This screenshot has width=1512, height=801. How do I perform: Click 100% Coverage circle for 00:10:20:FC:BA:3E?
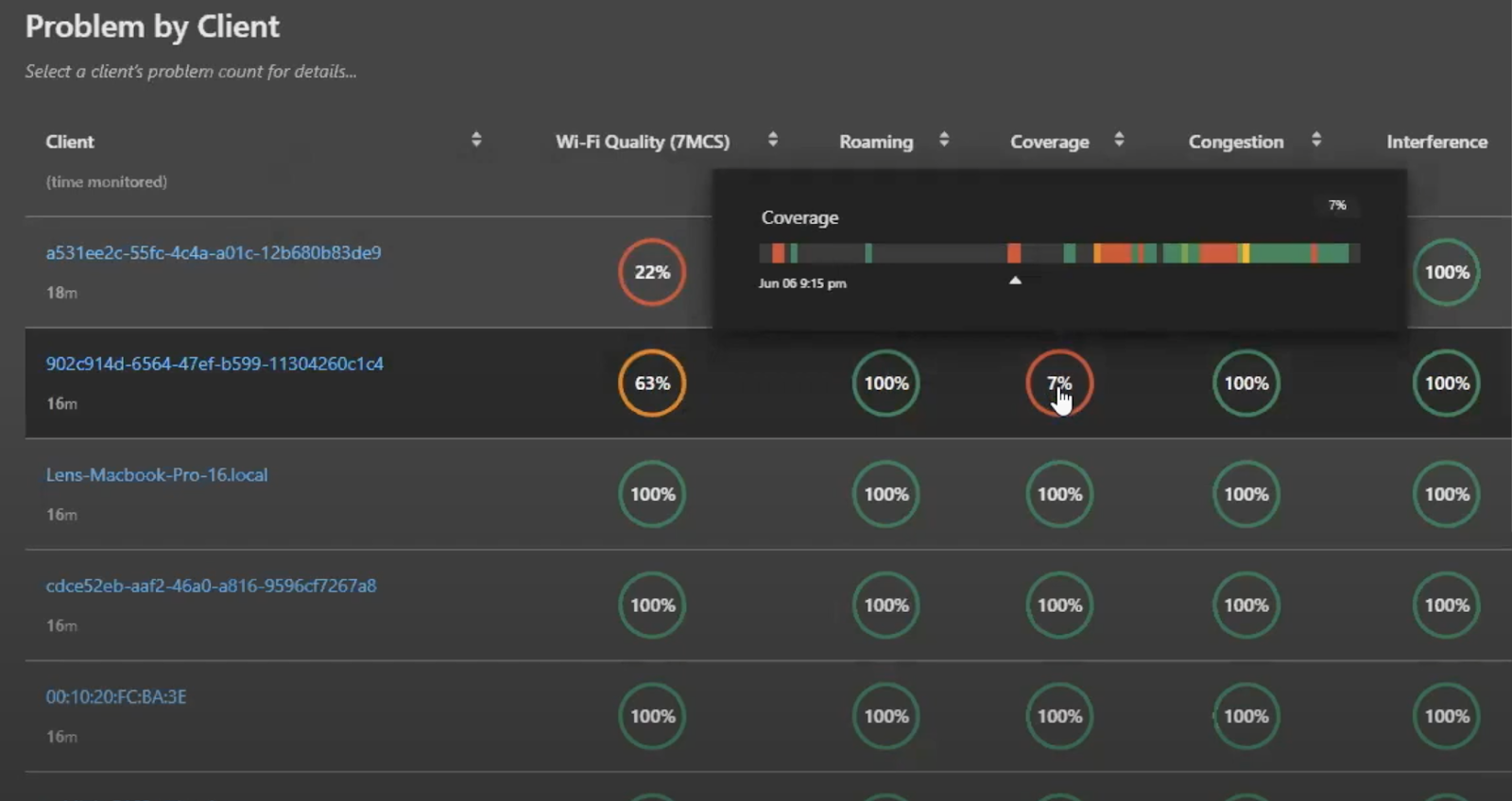click(x=1059, y=717)
